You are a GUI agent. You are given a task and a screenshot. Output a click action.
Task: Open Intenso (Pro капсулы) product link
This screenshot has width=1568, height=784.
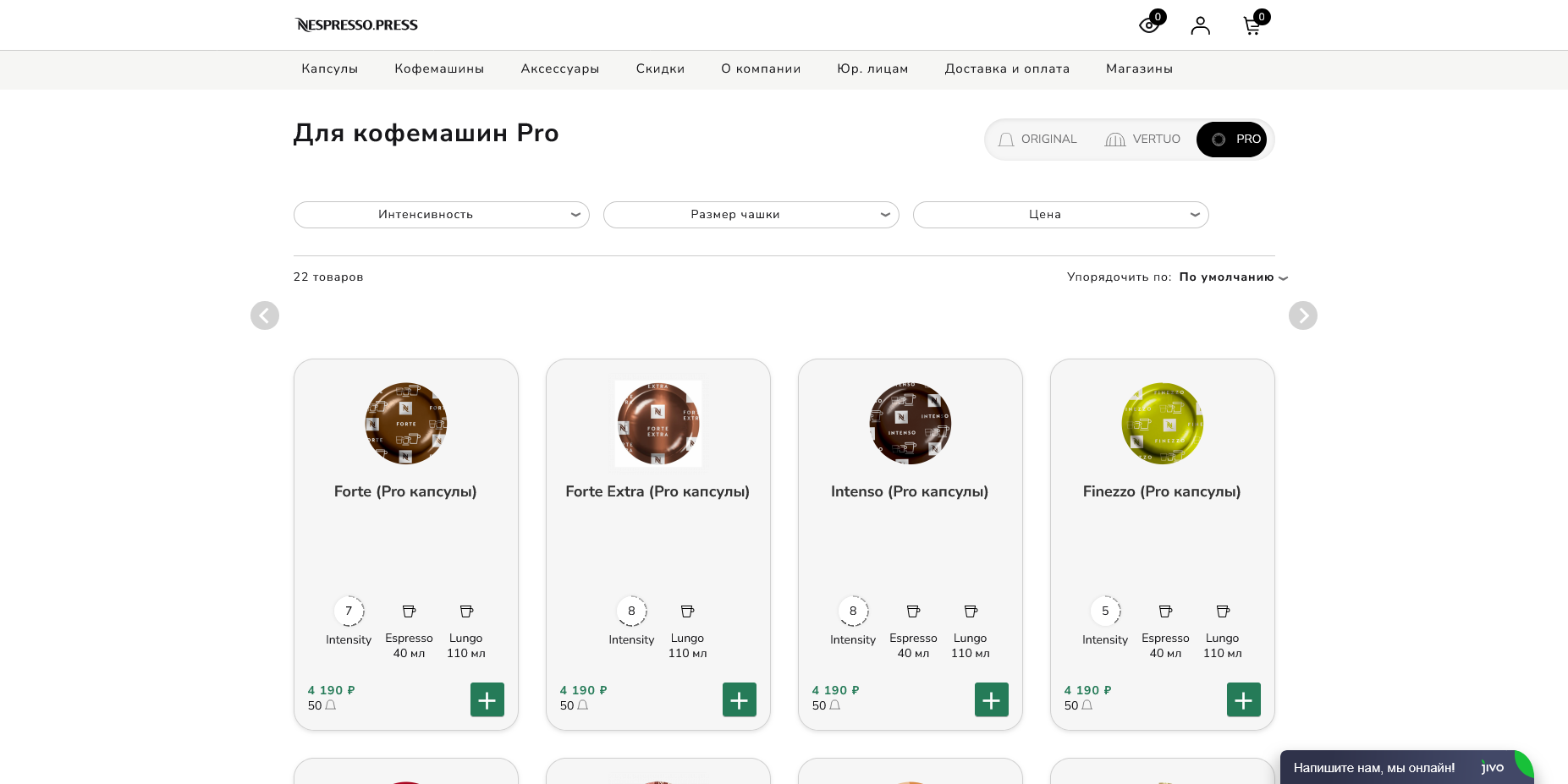coord(910,491)
